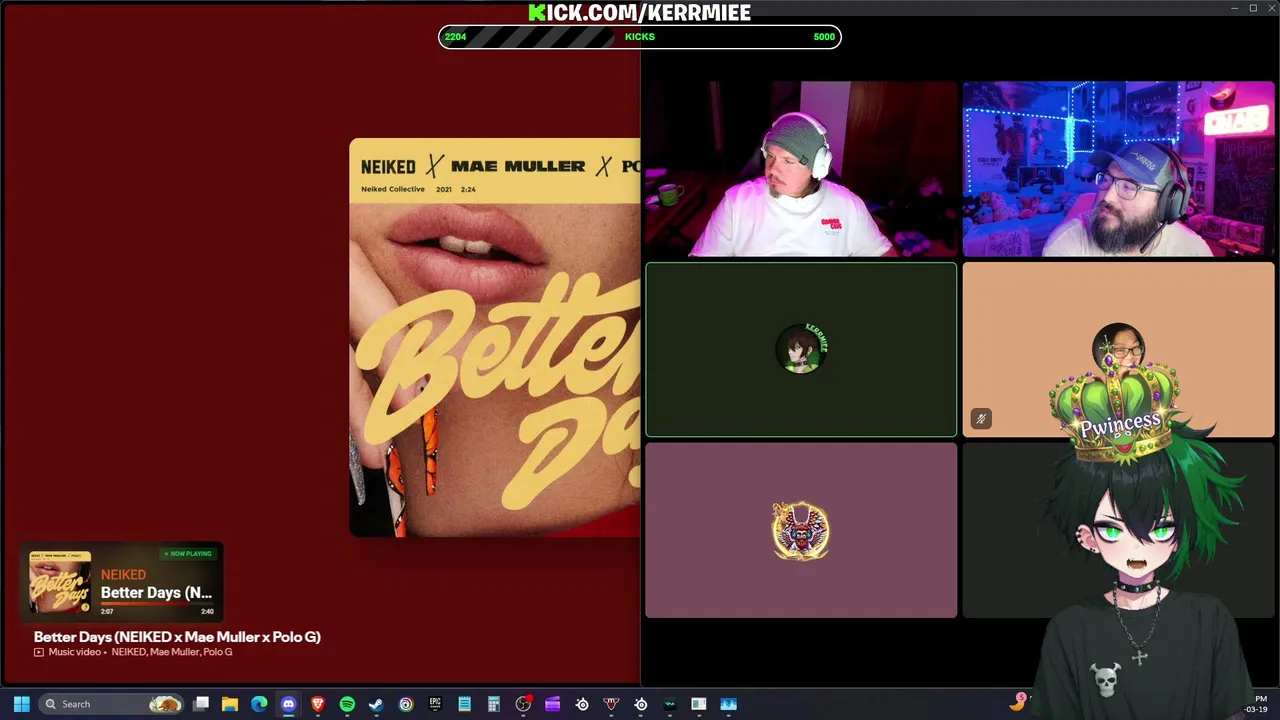Open Epic Games Launcher from the taskbar
This screenshot has width=1280, height=720.
pyautogui.click(x=435, y=704)
